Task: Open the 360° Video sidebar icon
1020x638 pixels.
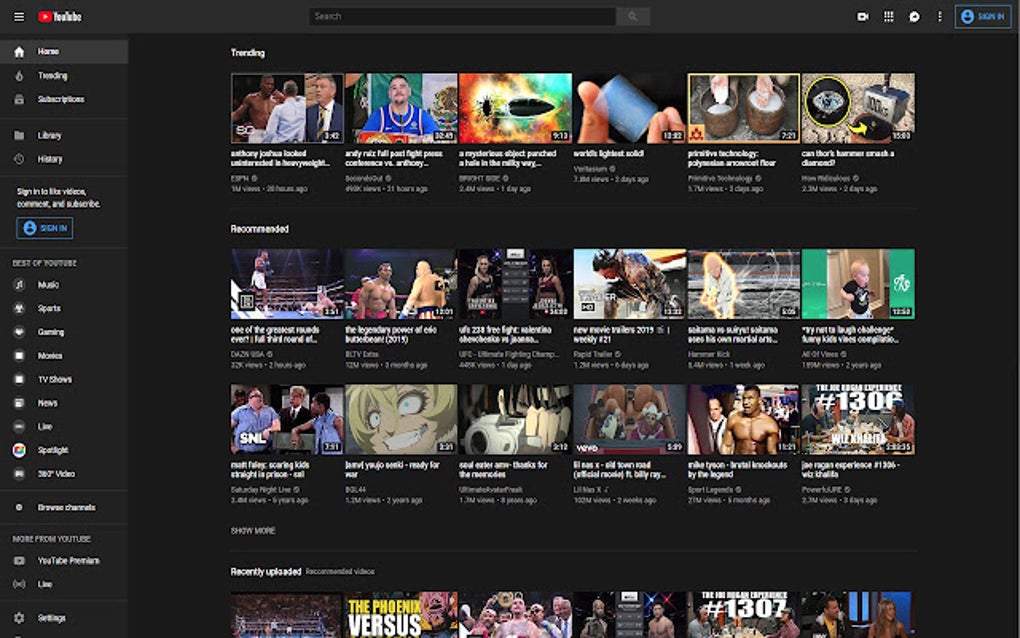Action: point(20,474)
